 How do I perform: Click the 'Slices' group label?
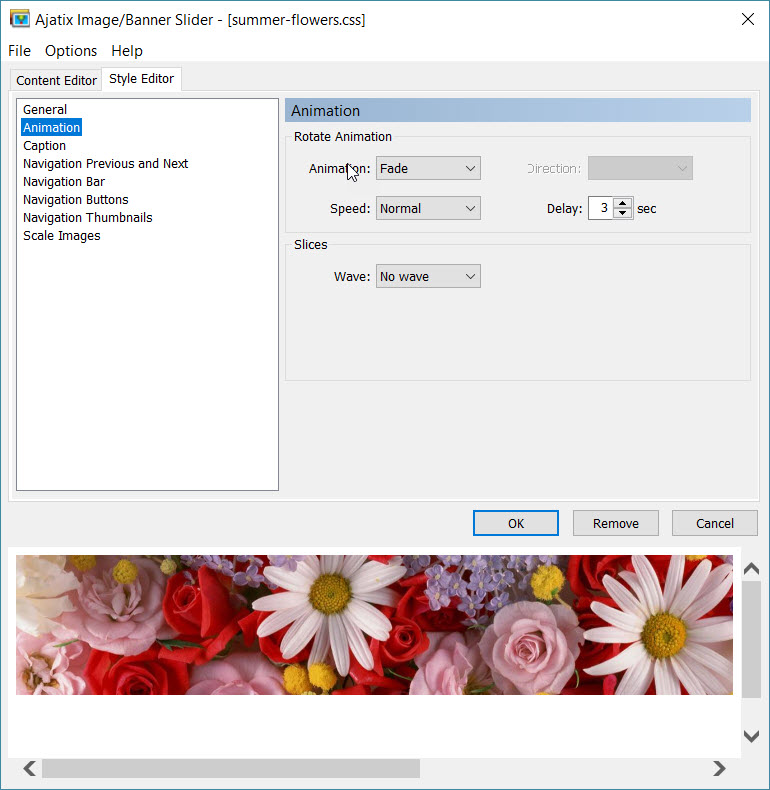310,245
